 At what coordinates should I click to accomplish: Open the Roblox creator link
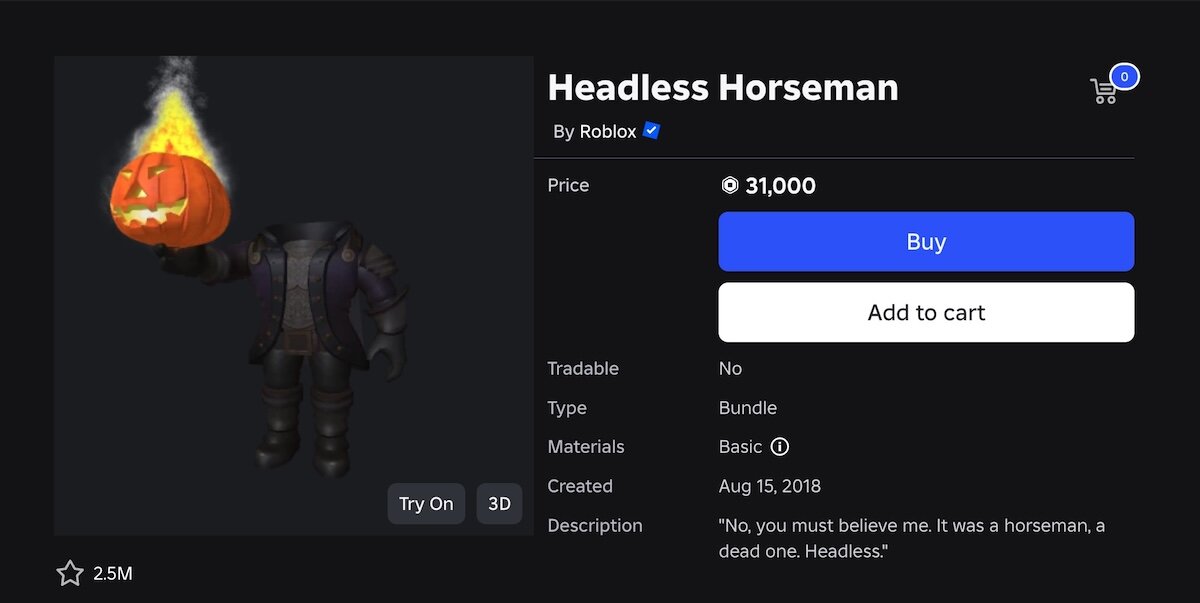pos(607,132)
